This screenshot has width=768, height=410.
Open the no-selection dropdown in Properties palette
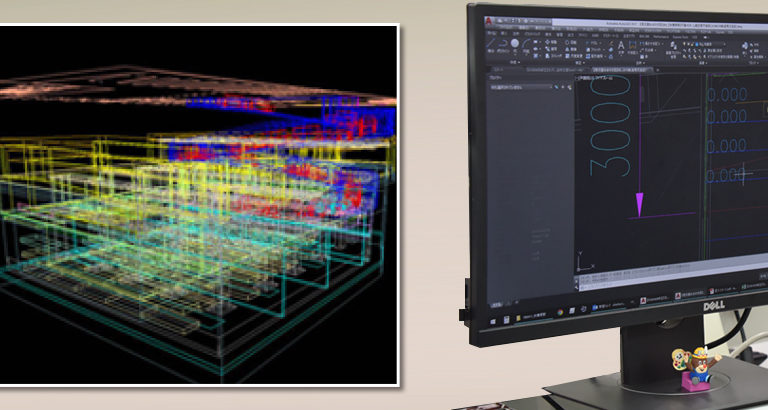click(522, 87)
